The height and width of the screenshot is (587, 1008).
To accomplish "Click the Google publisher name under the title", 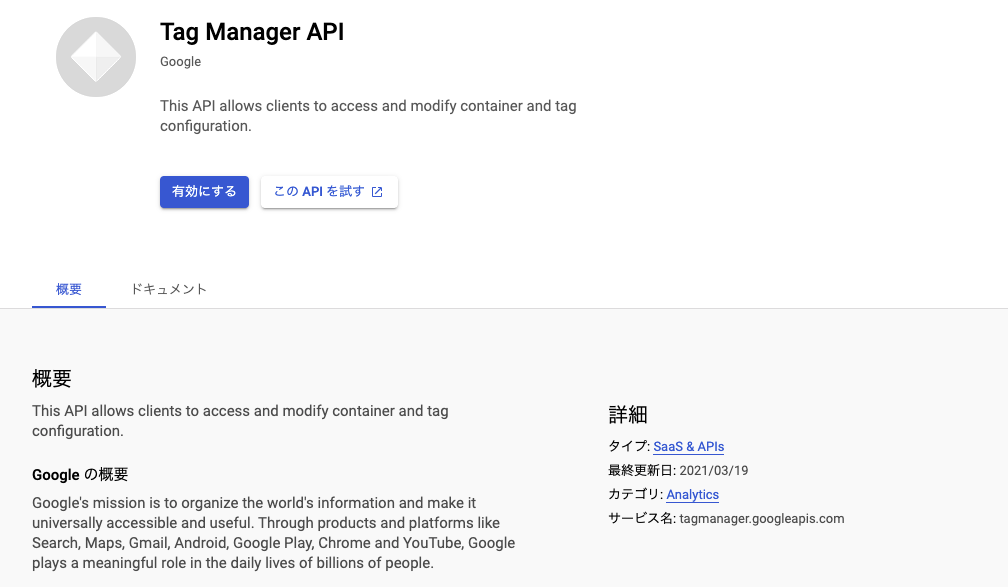I will 180,62.
